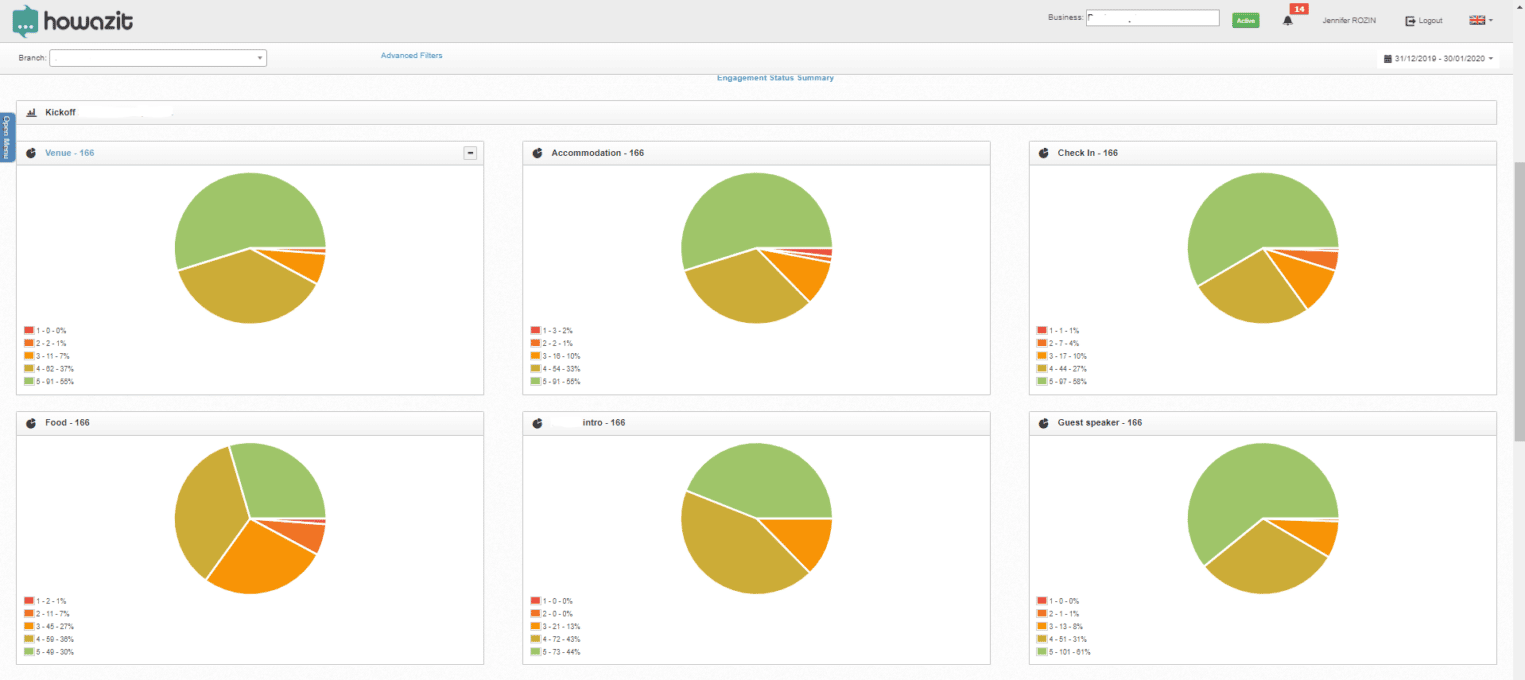This screenshot has height=680, width=1525.
Task: Click the pie icon next to Guest speaker title
Action: point(1044,423)
